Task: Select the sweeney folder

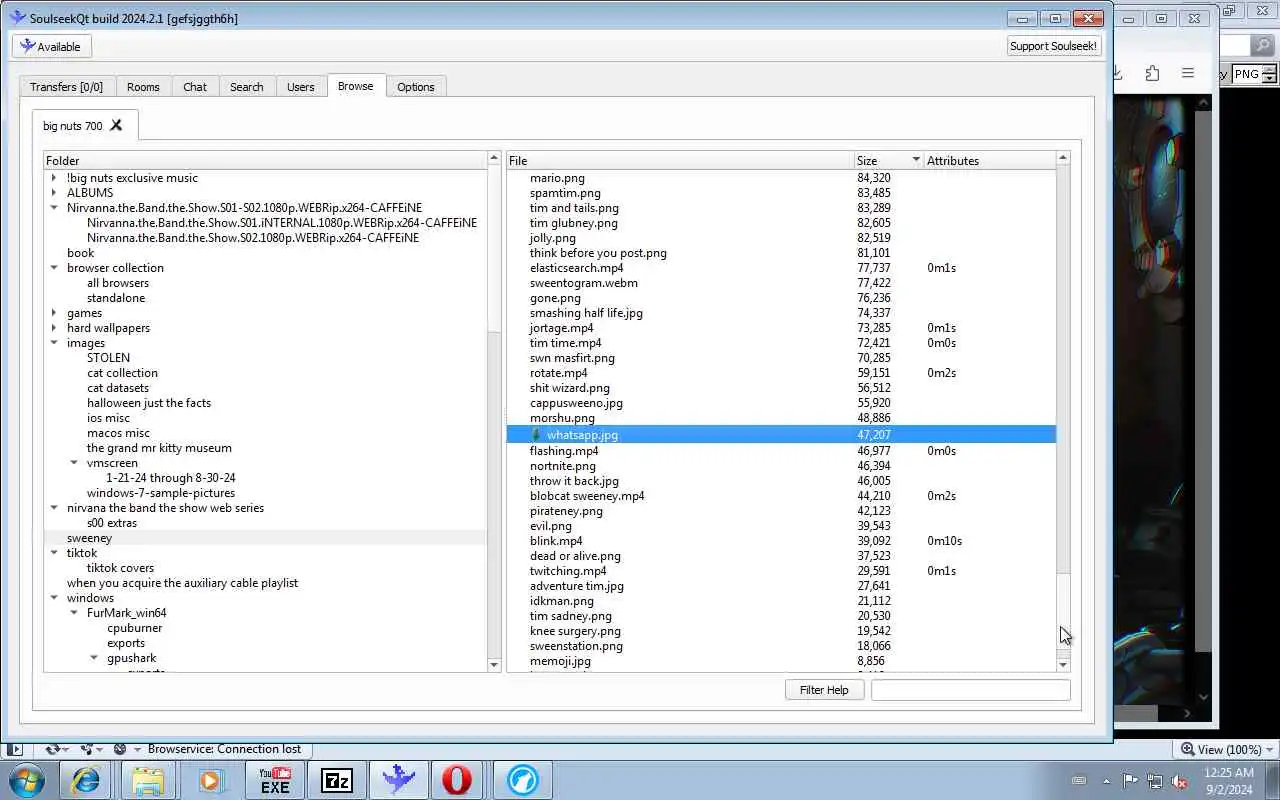Action: pyautogui.click(x=89, y=538)
